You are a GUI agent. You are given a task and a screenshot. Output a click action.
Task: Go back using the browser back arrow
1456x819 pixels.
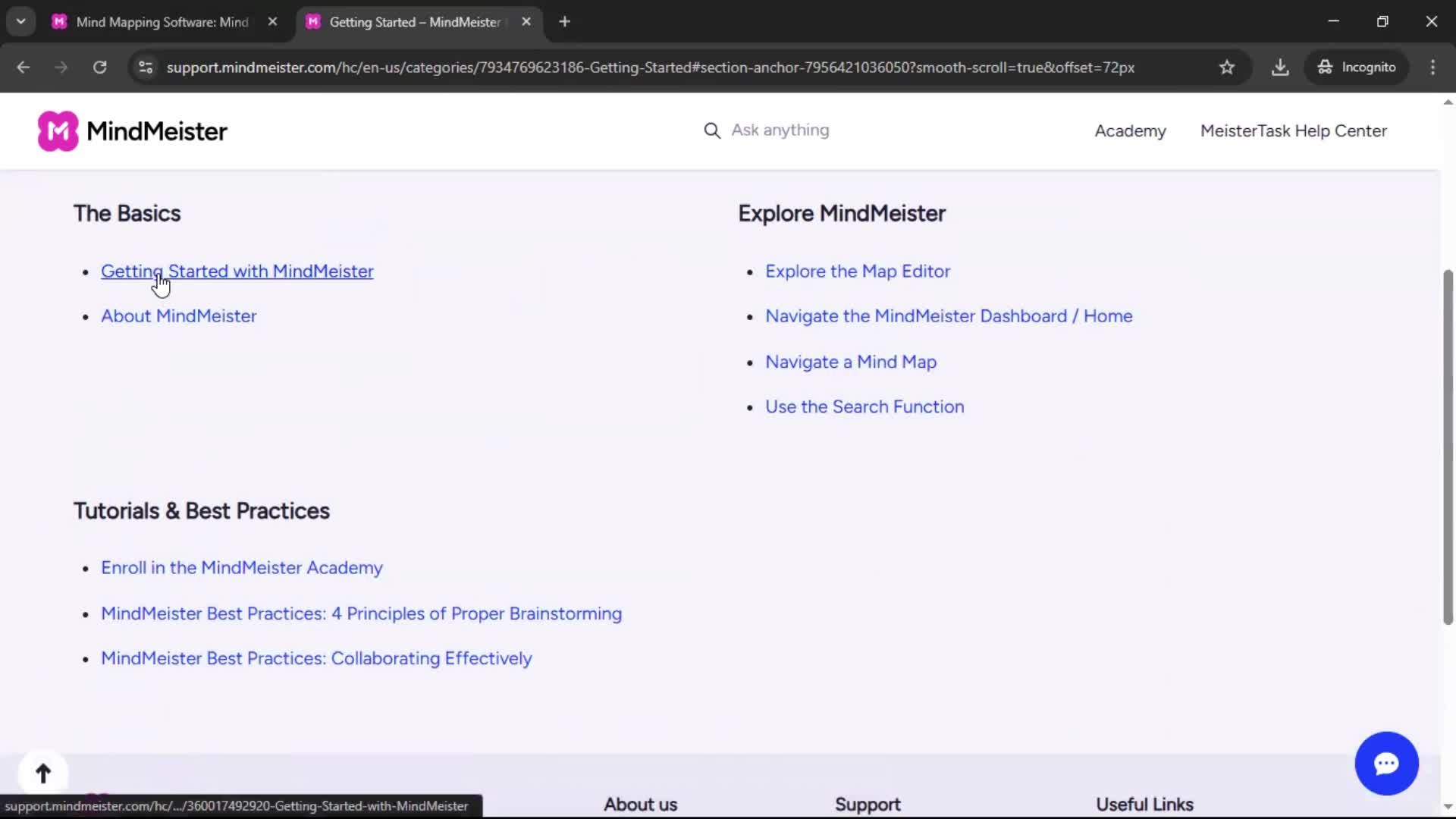click(x=24, y=67)
